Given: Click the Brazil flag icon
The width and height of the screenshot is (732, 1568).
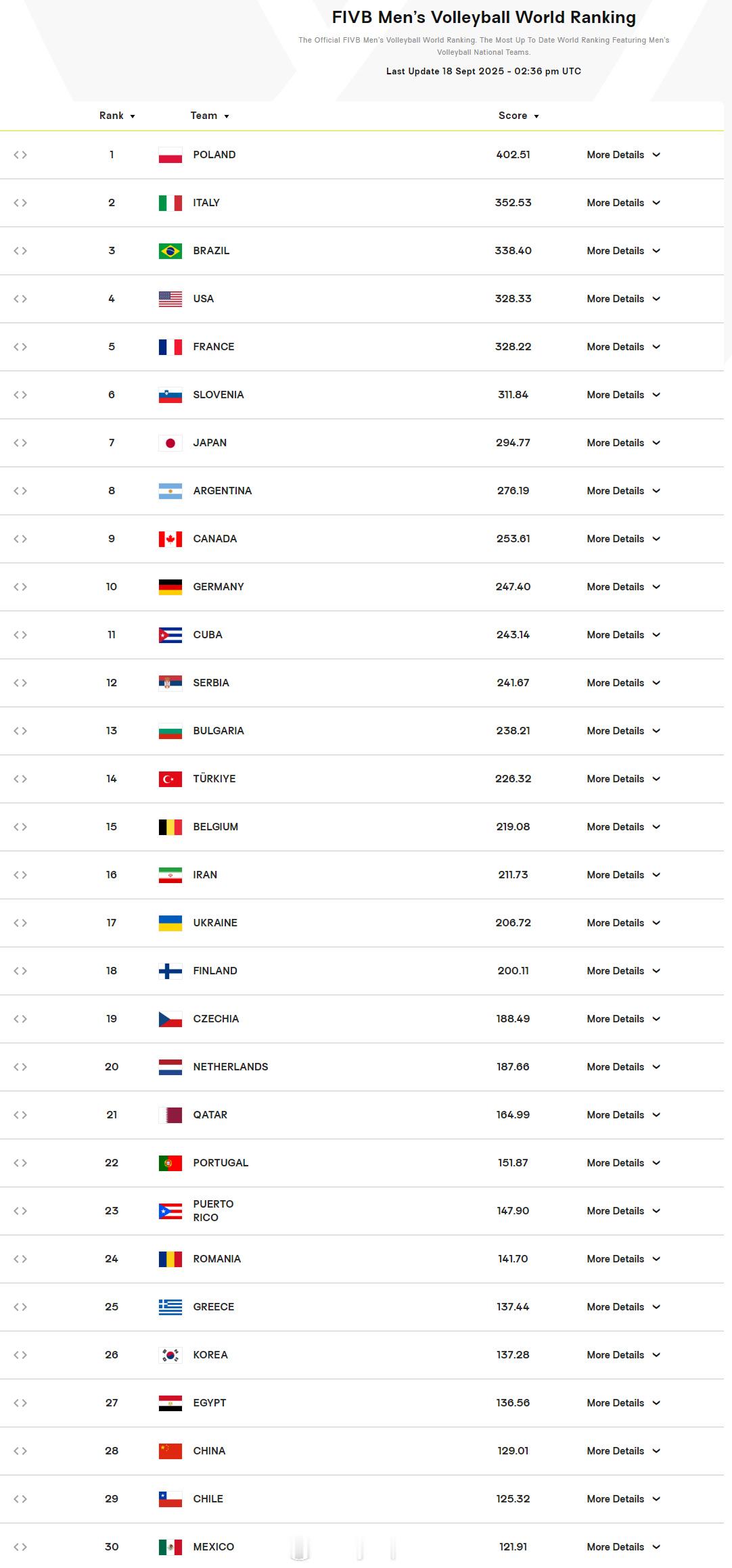Looking at the screenshot, I should coord(170,251).
